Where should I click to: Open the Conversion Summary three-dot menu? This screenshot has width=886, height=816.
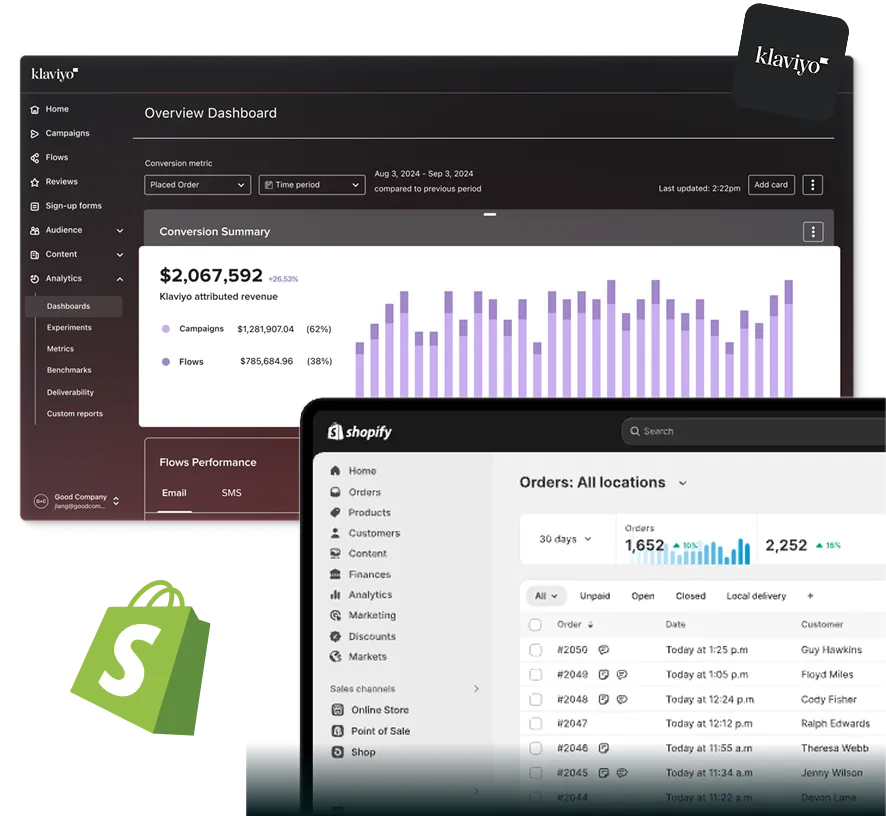pos(813,232)
